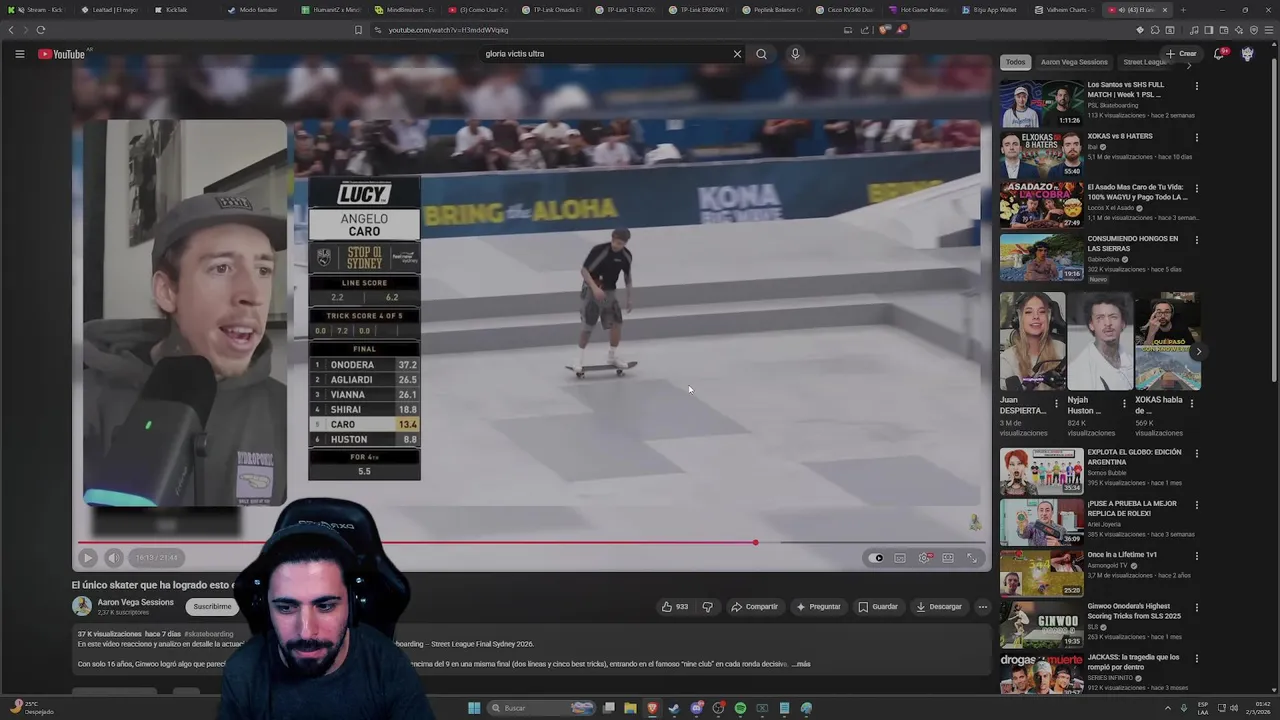Open options for El Asado Mas Caro video

pyautogui.click(x=1196, y=188)
